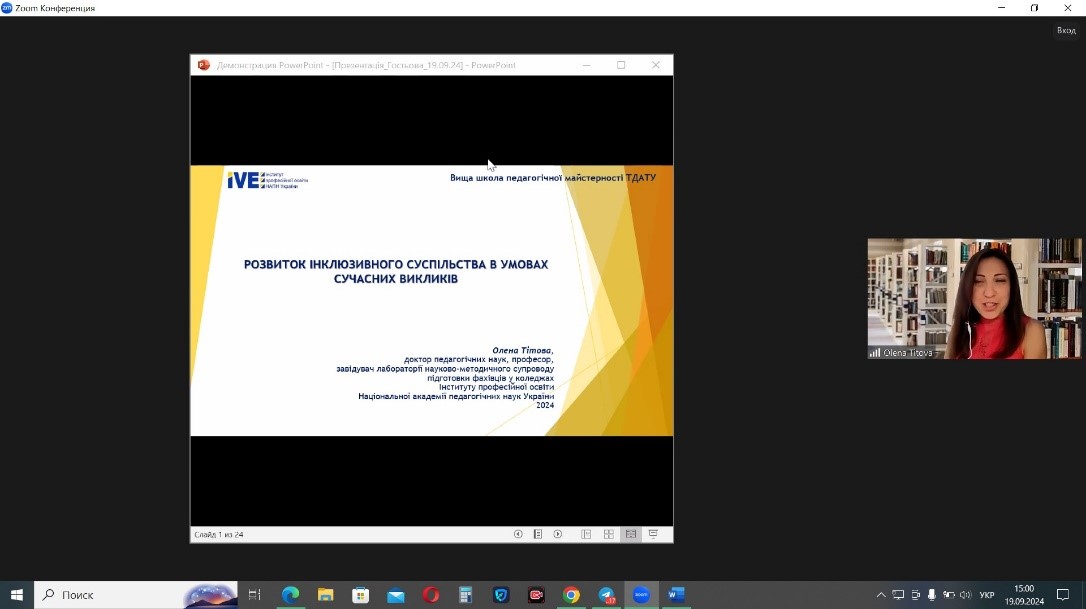The height and width of the screenshot is (609, 1086).
Task: Open Telegram from the taskbar
Action: click(607, 594)
